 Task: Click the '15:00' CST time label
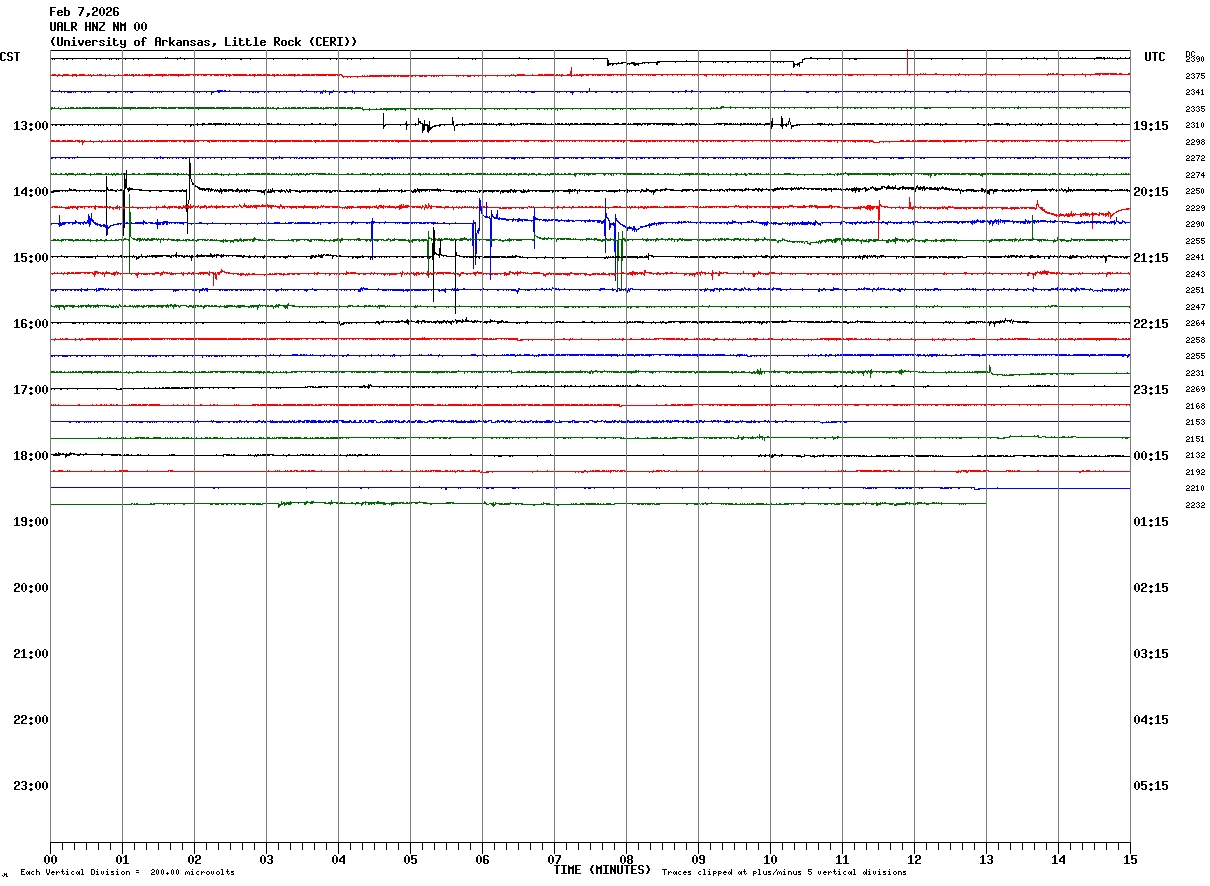click(31, 258)
